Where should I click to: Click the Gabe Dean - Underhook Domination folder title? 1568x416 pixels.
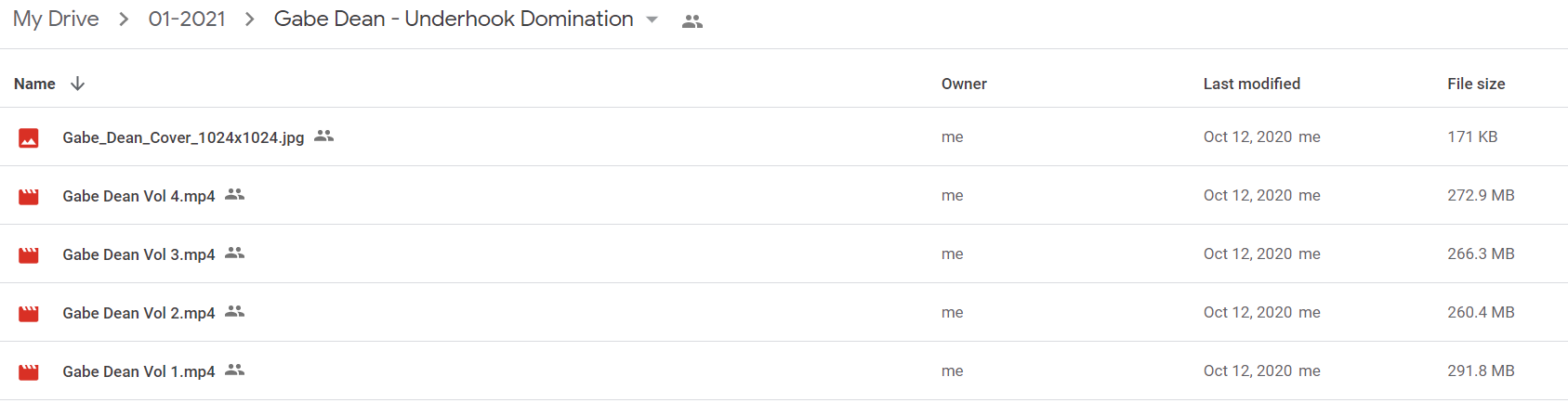tap(454, 19)
